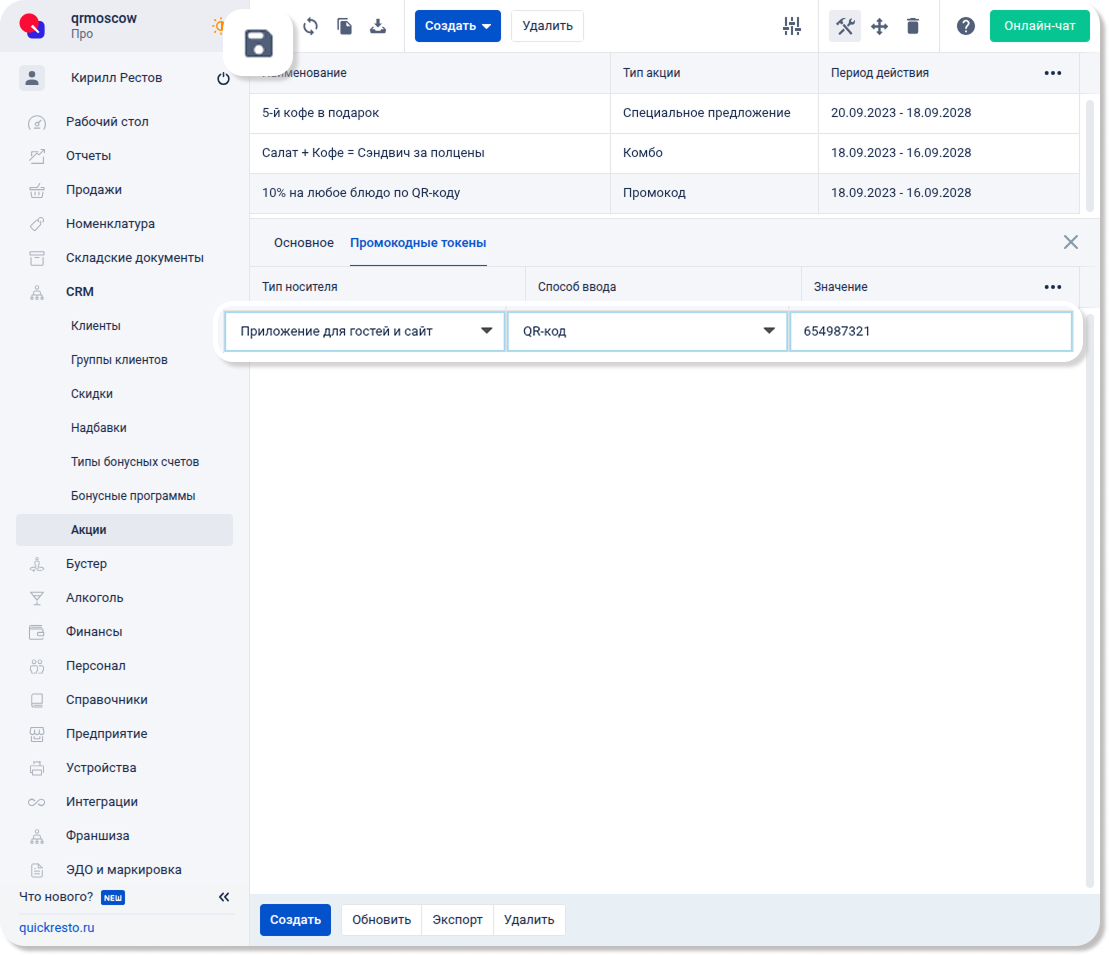Follow the quickresto.ru link
The width and height of the screenshot is (1109, 955).
click(x=57, y=927)
